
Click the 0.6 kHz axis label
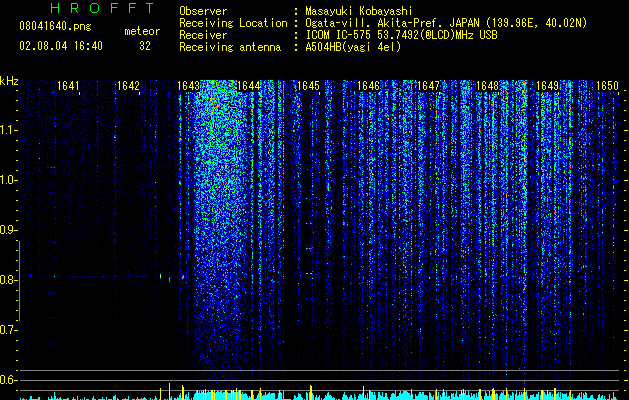tap(8, 380)
